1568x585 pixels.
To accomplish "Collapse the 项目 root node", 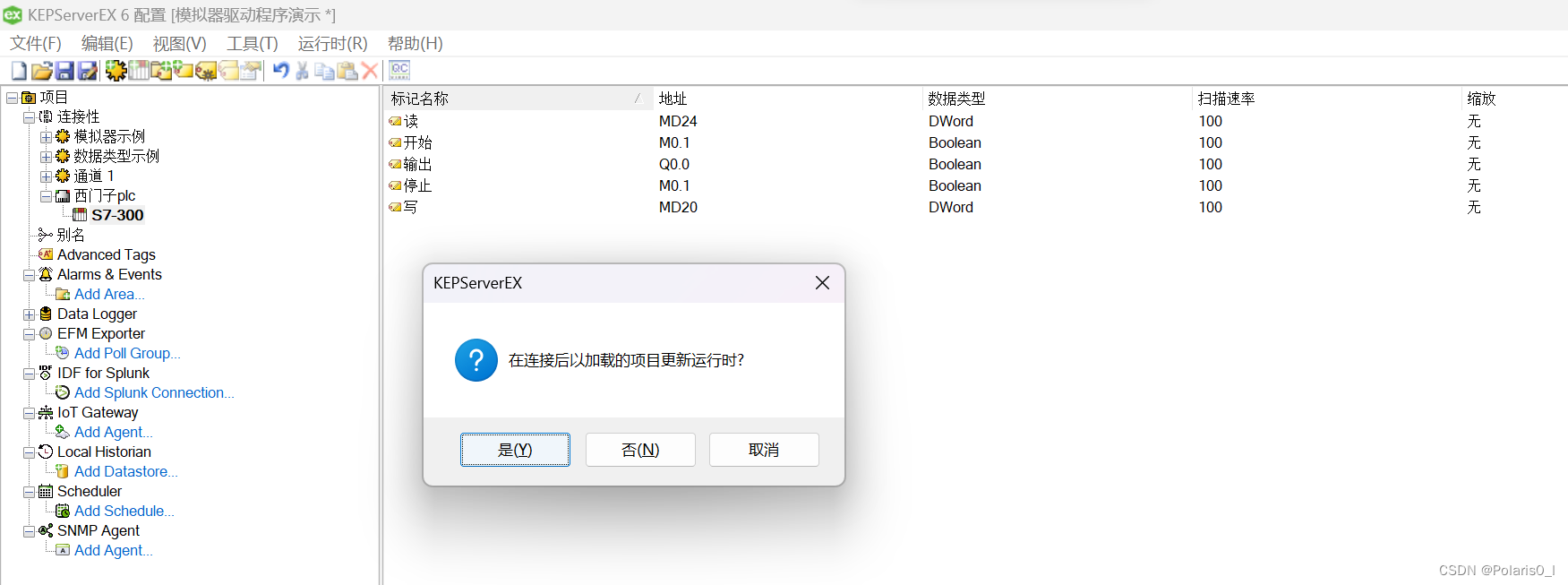I will [x=12, y=98].
